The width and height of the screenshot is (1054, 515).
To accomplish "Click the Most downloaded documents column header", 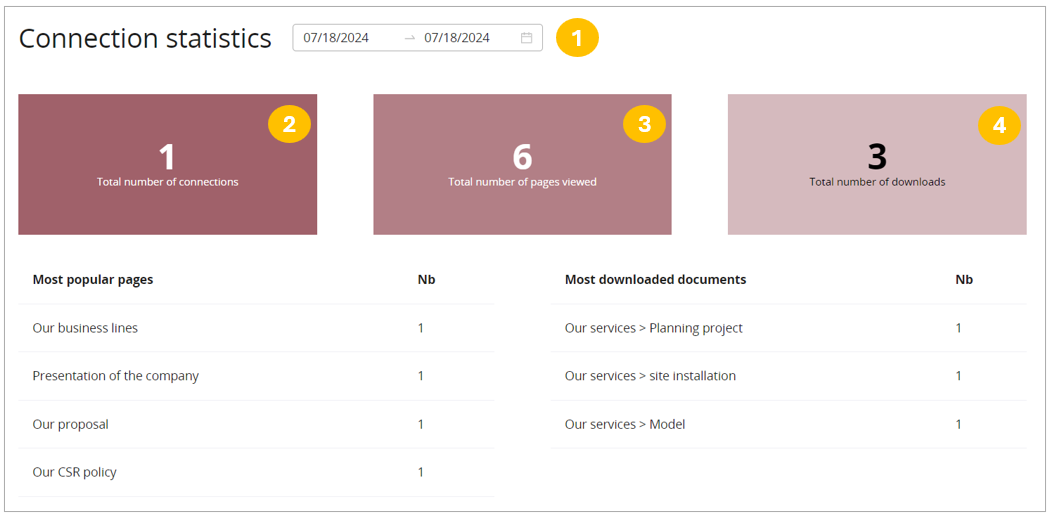I will (655, 280).
